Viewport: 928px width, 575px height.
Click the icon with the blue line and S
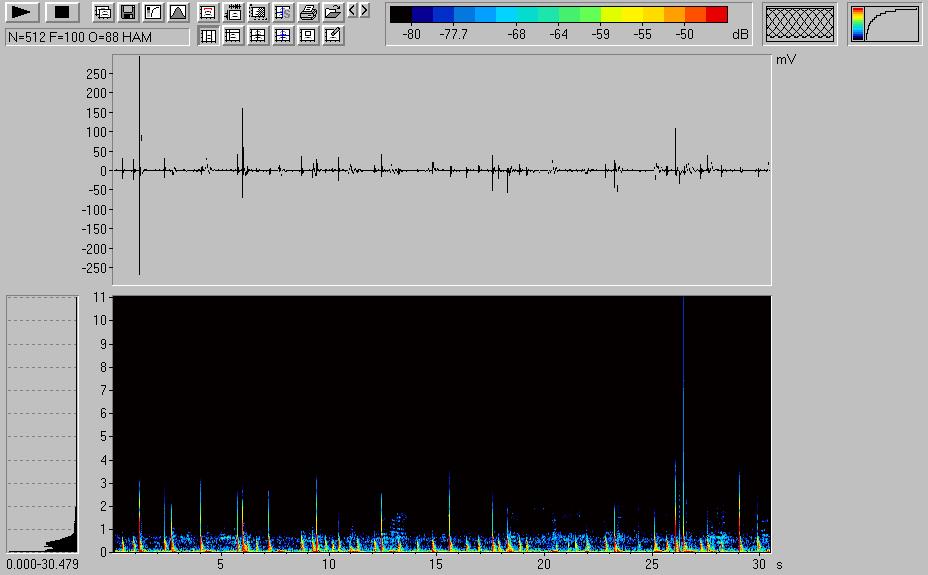coord(283,13)
